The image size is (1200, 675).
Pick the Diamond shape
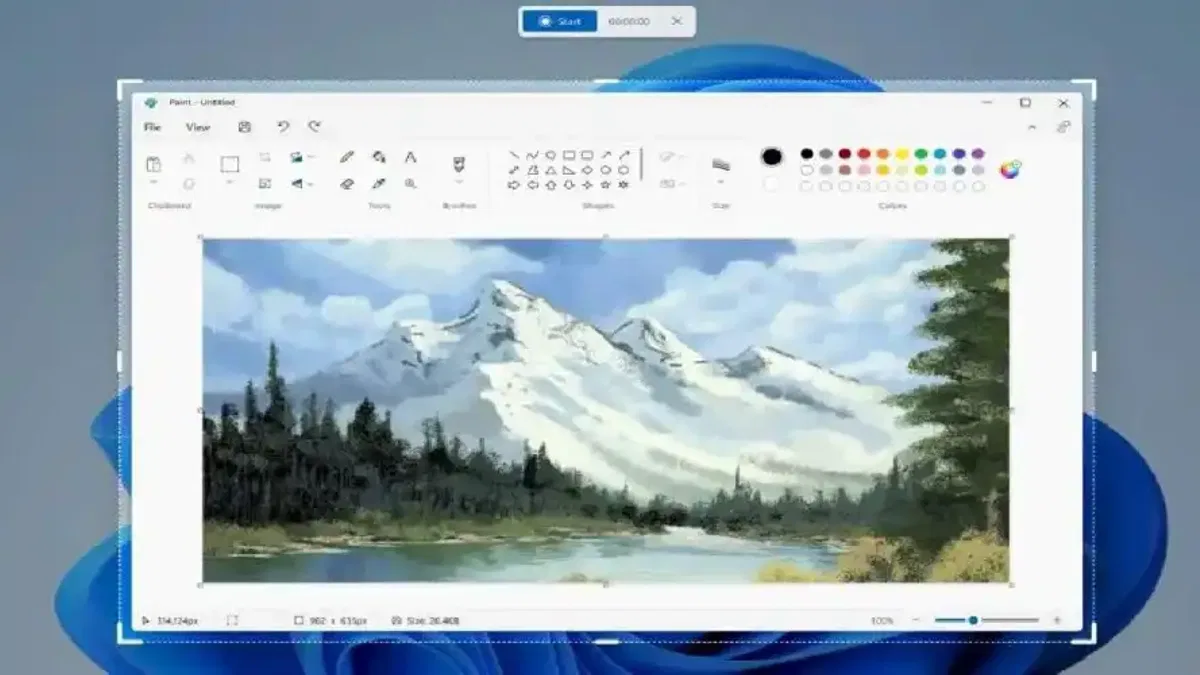[587, 170]
